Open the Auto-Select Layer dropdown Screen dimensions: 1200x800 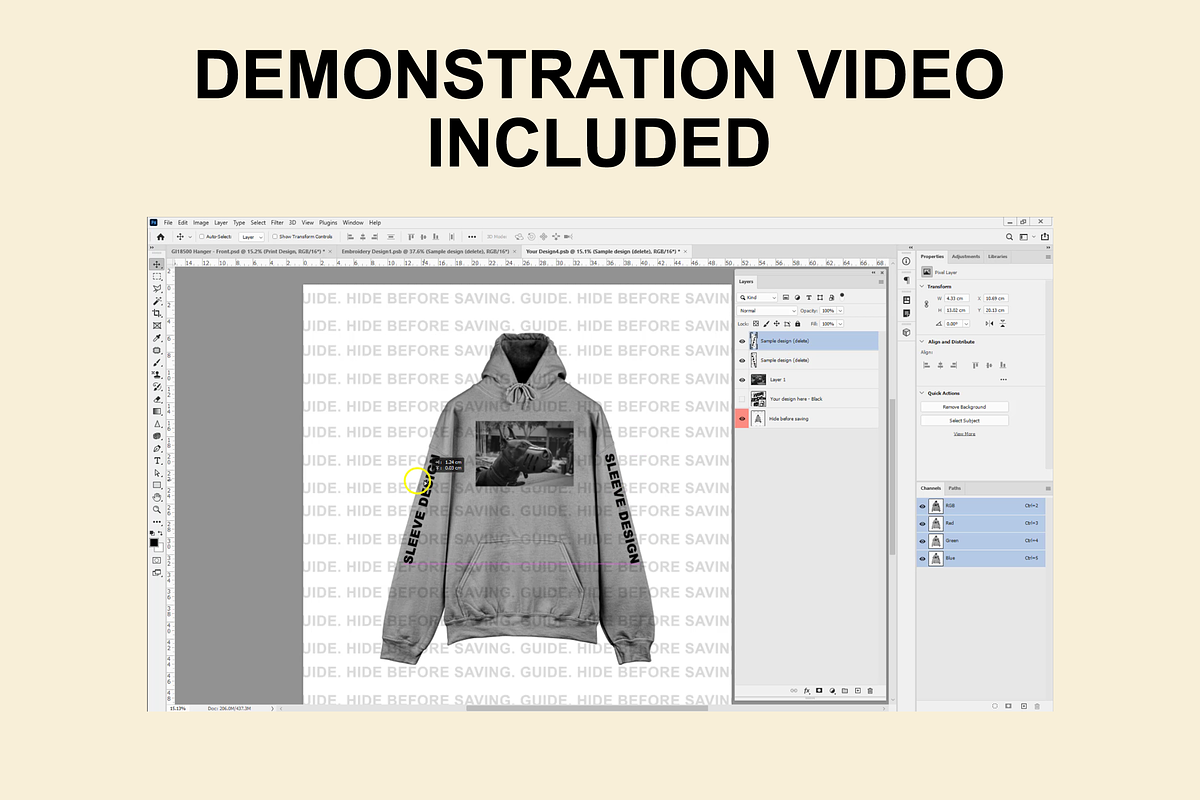click(252, 237)
